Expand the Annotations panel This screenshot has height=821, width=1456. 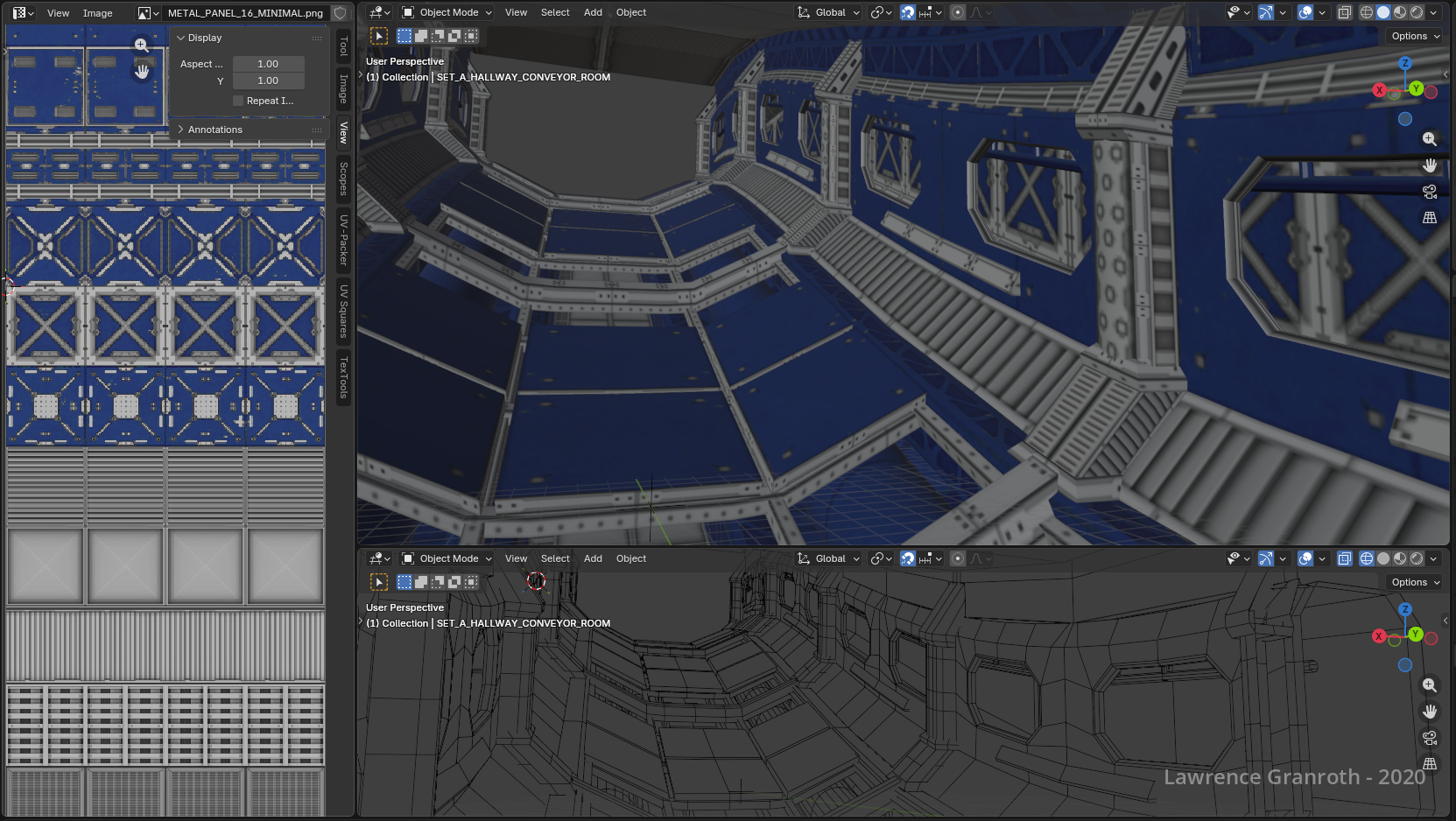pyautogui.click(x=215, y=130)
